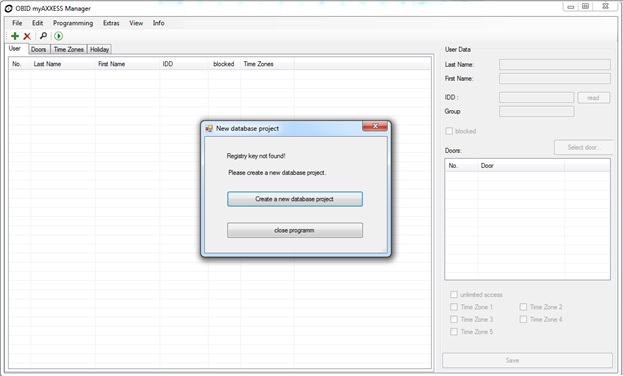Click the IDD column header
This screenshot has height=376, width=623.
184,64
